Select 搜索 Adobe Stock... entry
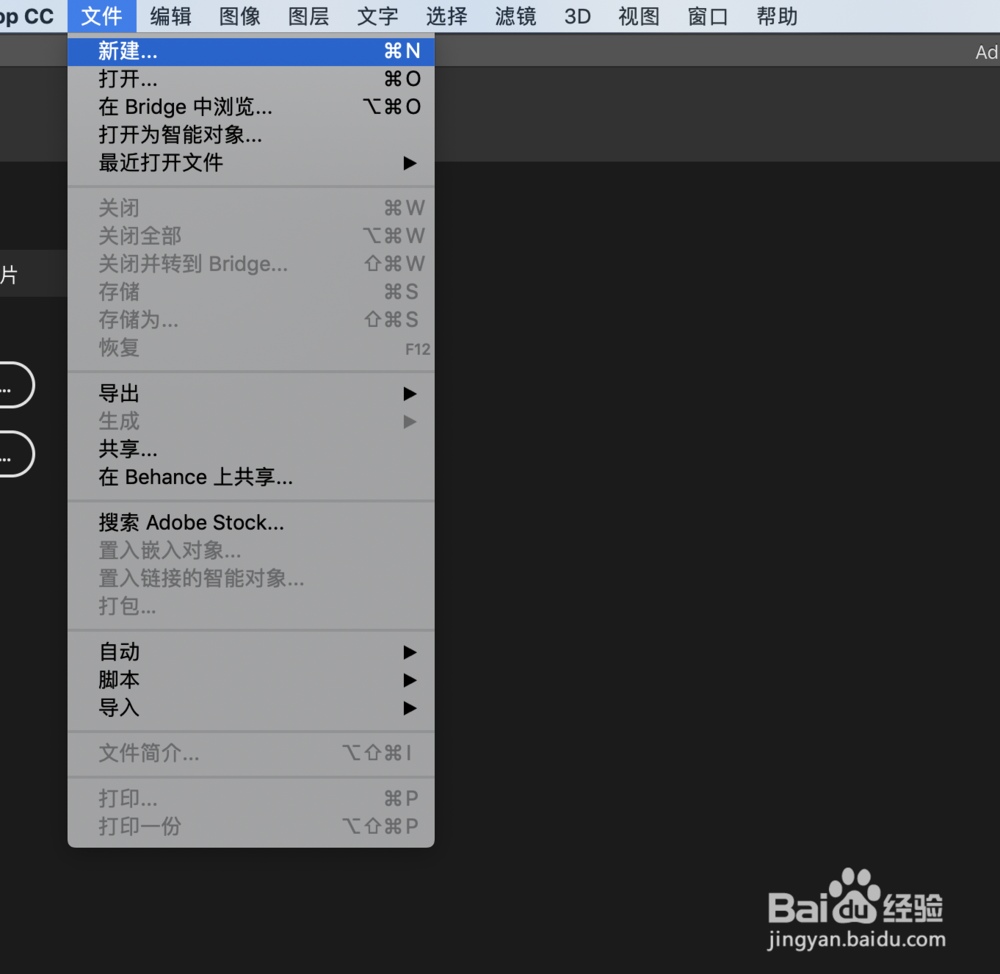Viewport: 1000px width, 974px height. pos(251,522)
